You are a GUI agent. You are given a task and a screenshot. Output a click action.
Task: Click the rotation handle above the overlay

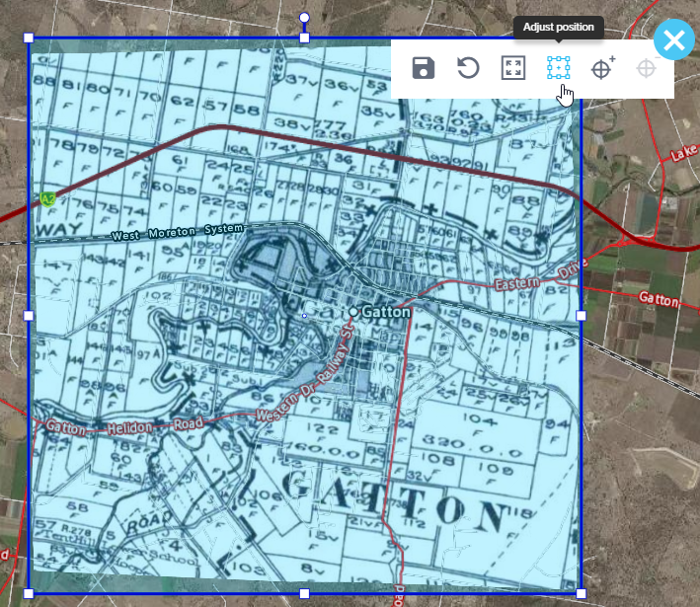pos(305,18)
